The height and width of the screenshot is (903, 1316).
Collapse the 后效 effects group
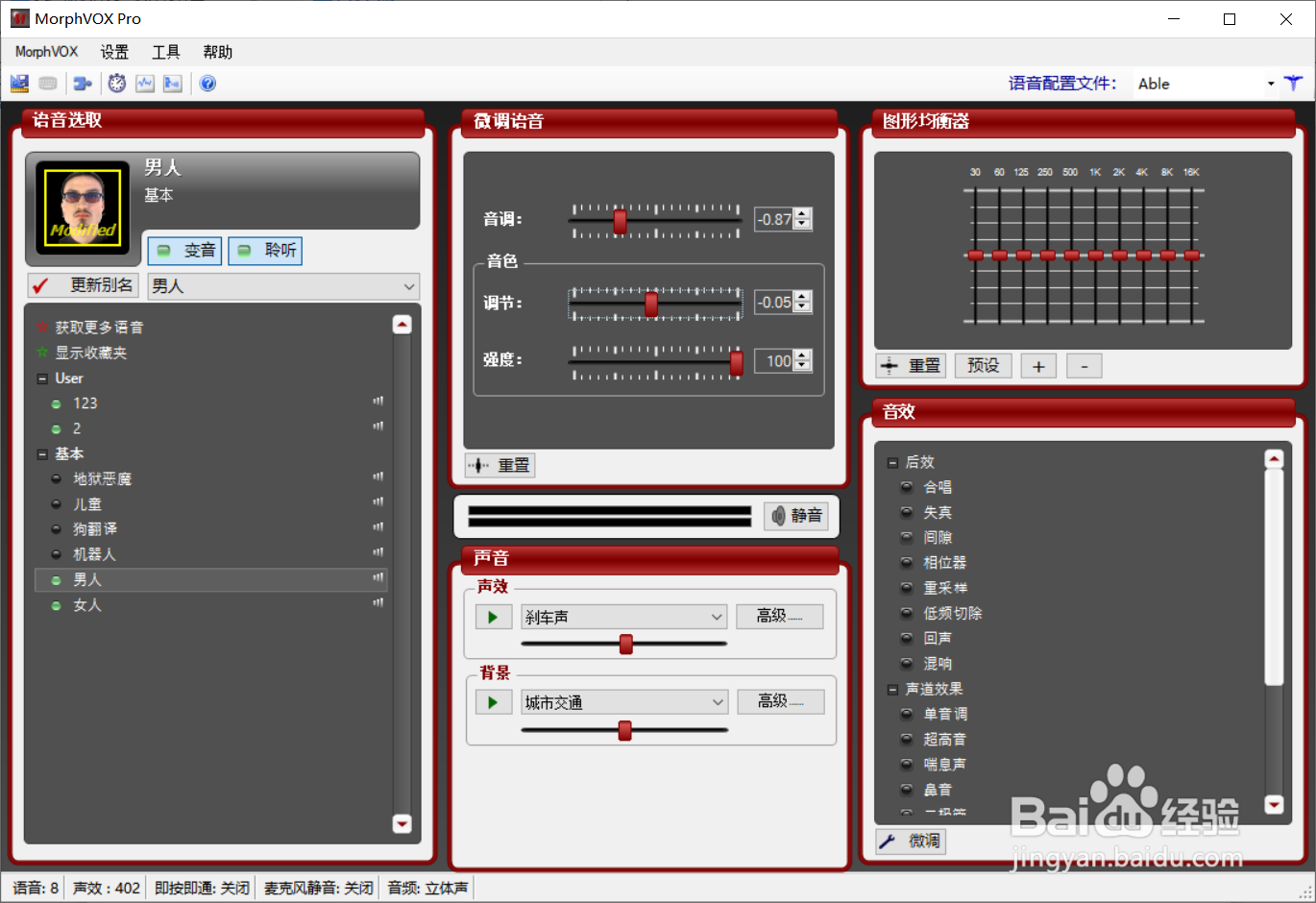coord(892,462)
